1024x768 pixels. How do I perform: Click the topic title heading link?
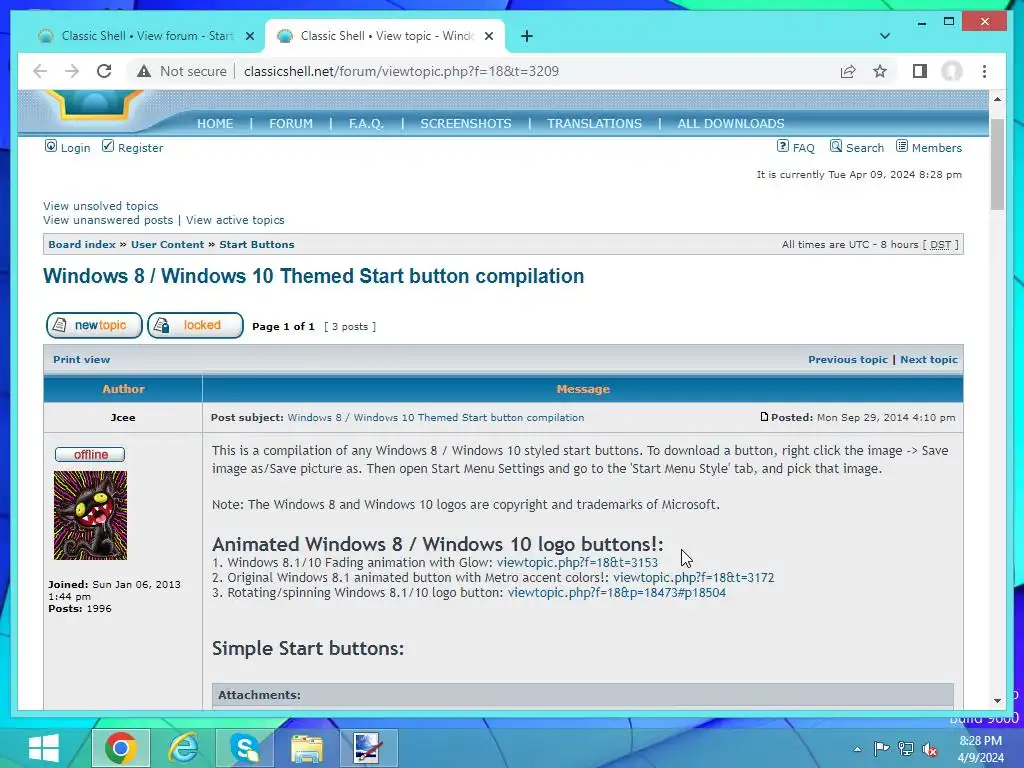point(313,276)
